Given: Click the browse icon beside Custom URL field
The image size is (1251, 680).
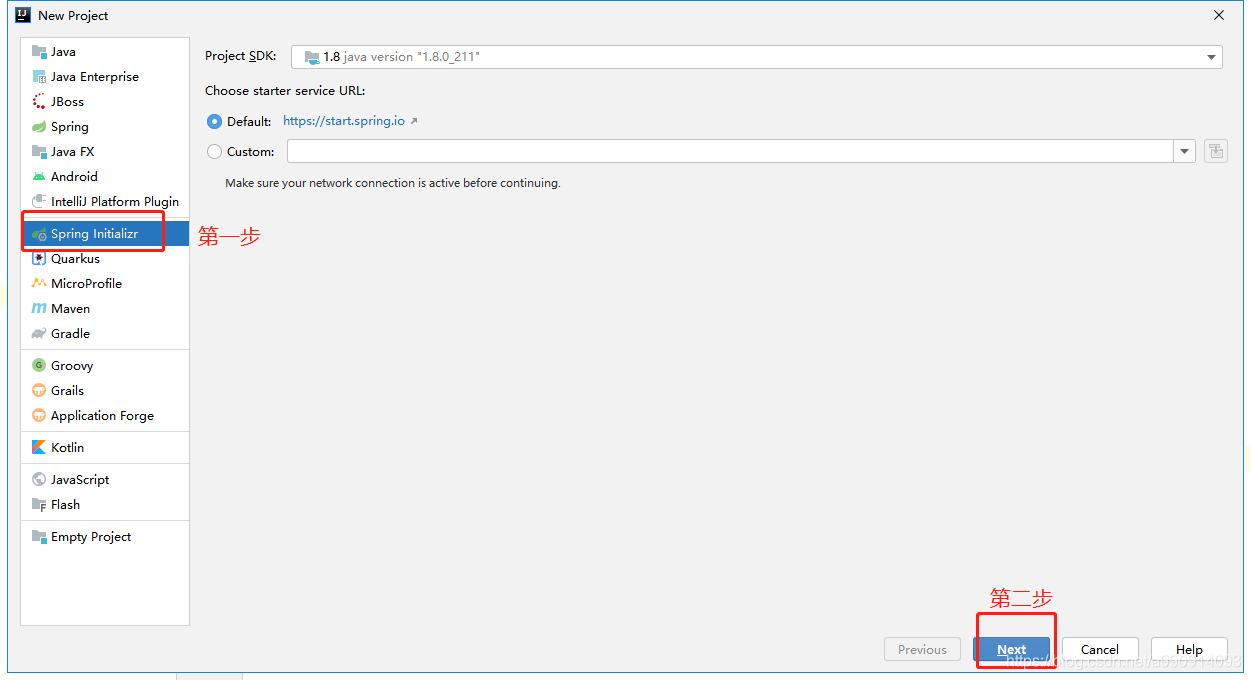Looking at the screenshot, I should pos(1215,151).
